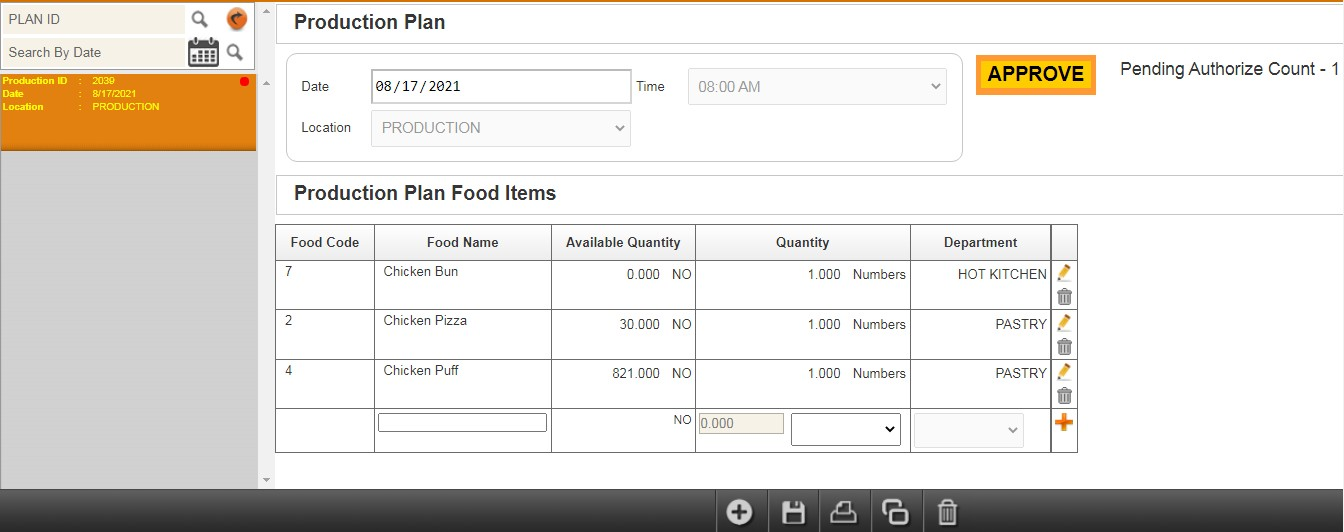Open the calendar date picker icon
1344x532 pixels.
(204, 52)
